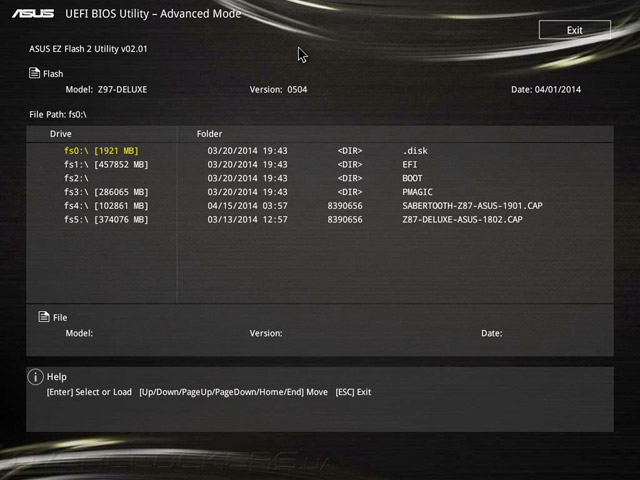This screenshot has height=480, width=640.
Task: Click the ASUS EZ Flash 2 Utility title
Action: pos(88,49)
